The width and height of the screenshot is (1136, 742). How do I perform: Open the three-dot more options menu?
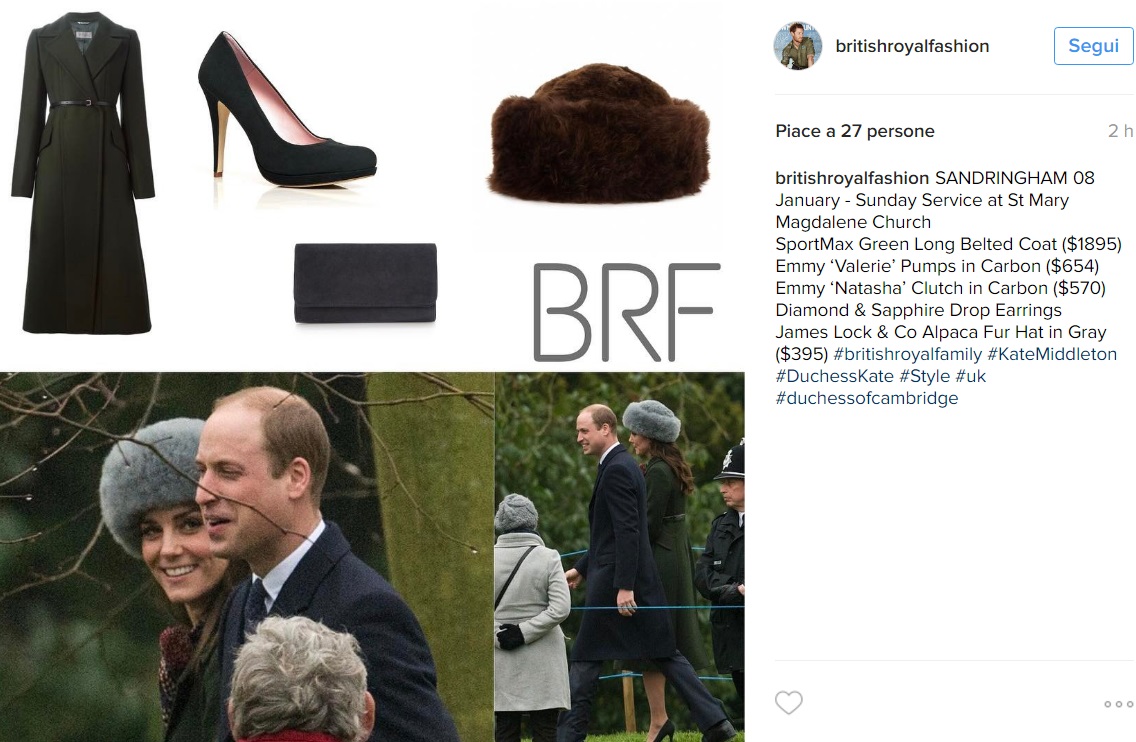pos(1118,704)
